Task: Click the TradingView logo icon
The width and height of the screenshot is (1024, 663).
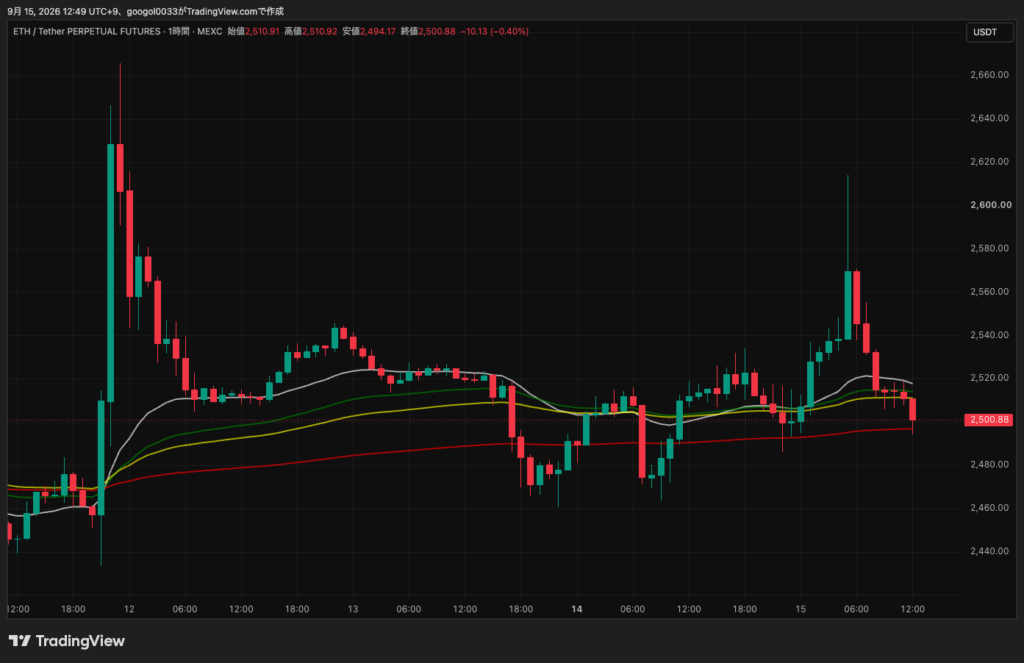Action: coord(20,641)
